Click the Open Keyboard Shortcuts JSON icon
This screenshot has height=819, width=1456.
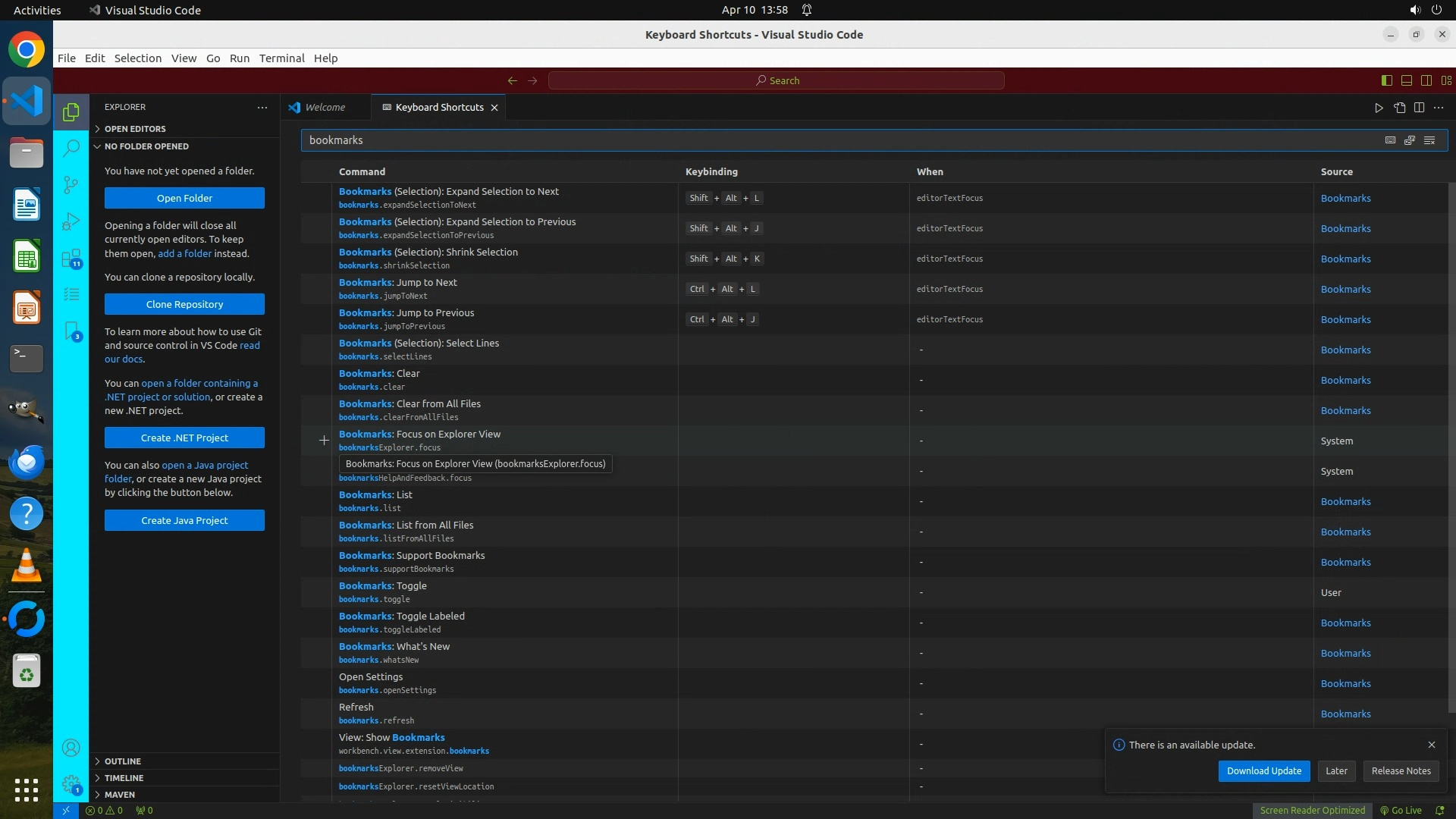pos(1399,108)
